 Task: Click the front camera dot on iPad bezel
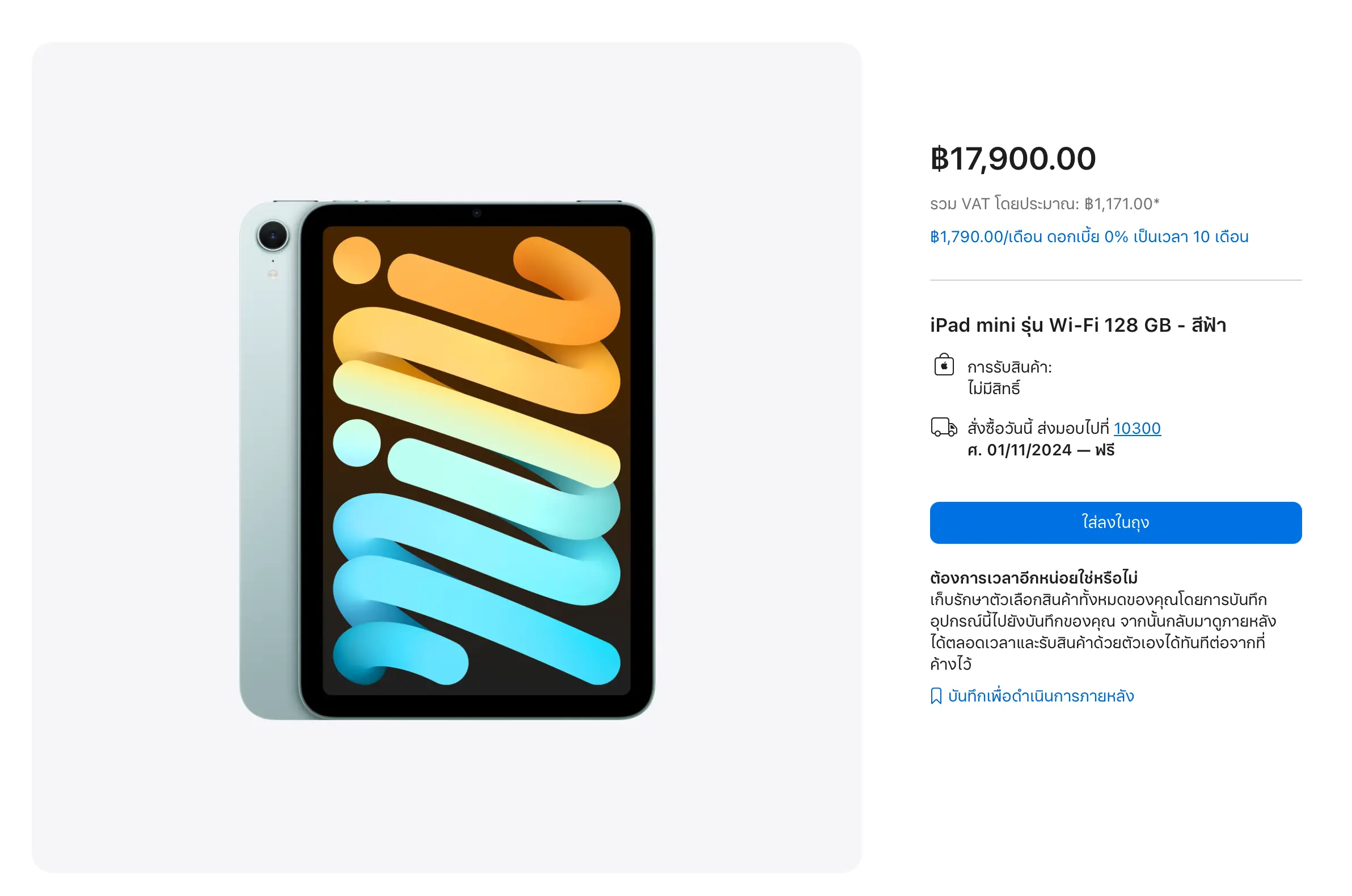[476, 213]
